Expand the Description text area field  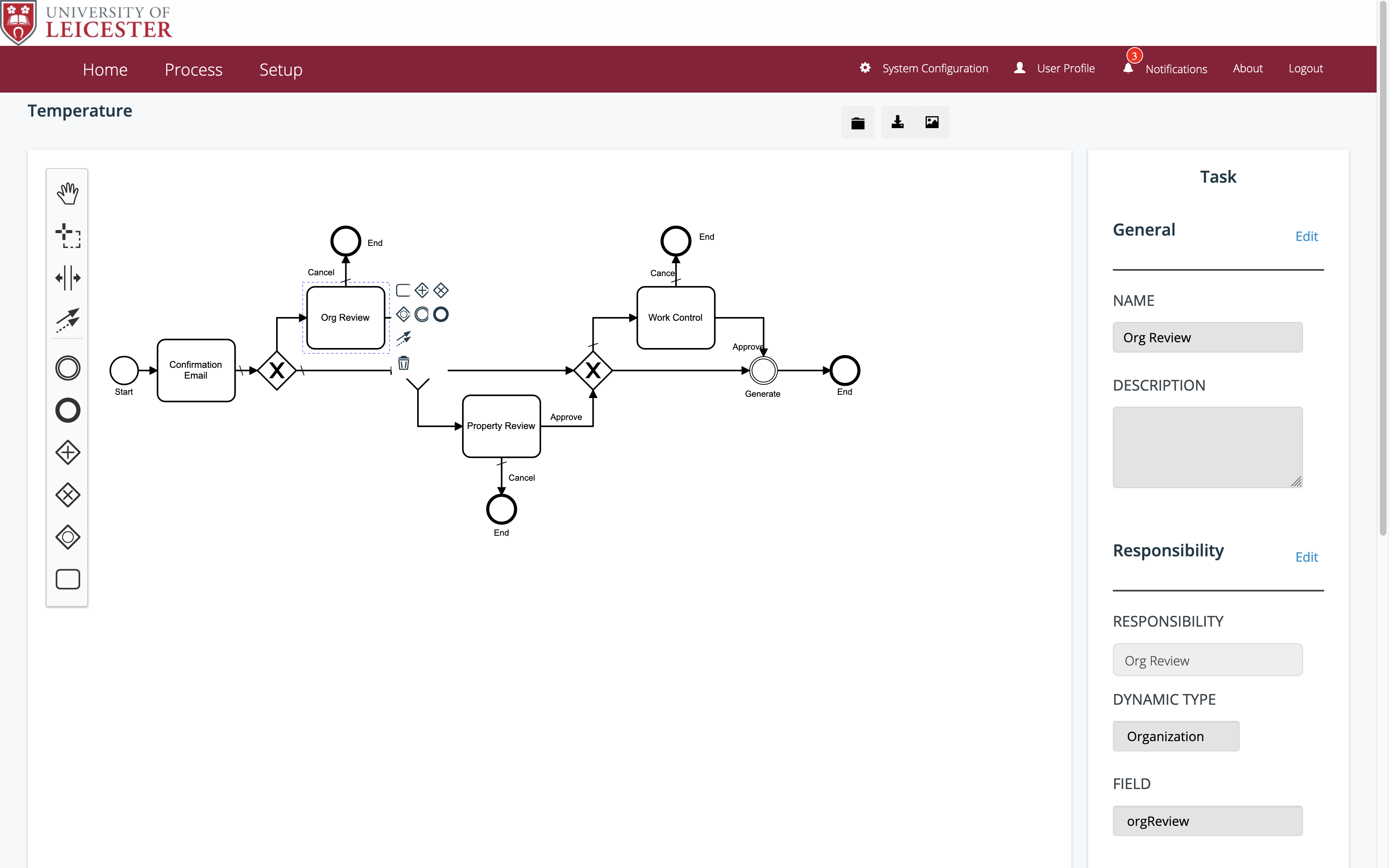tap(1296, 482)
